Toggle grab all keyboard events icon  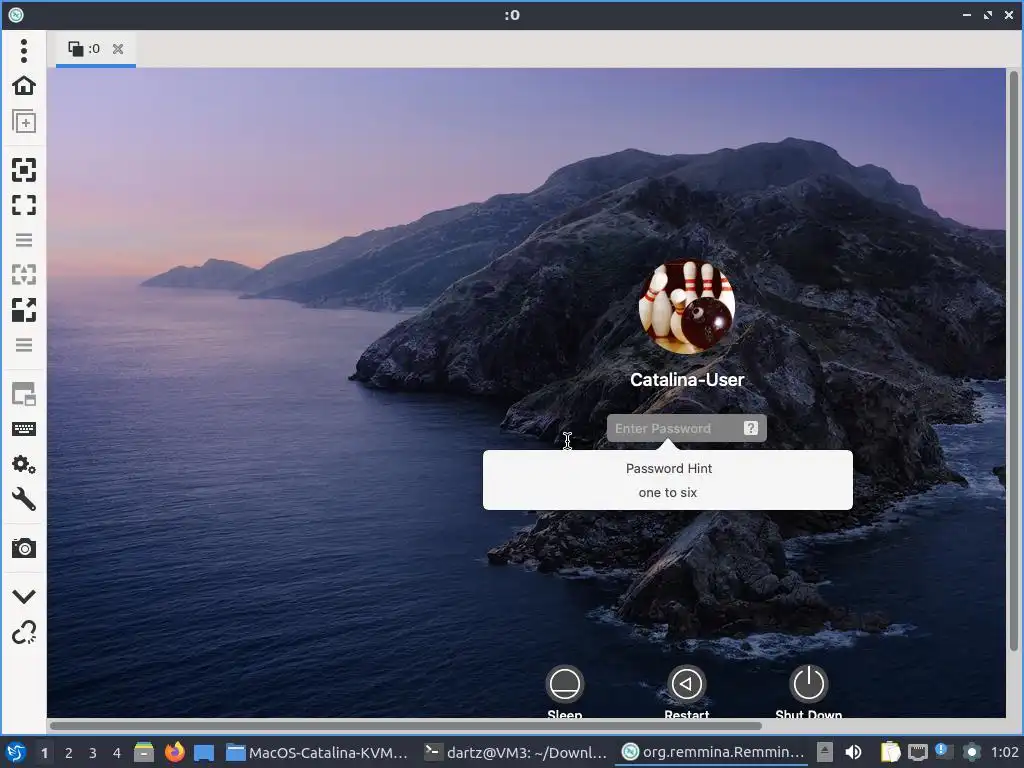[24, 429]
